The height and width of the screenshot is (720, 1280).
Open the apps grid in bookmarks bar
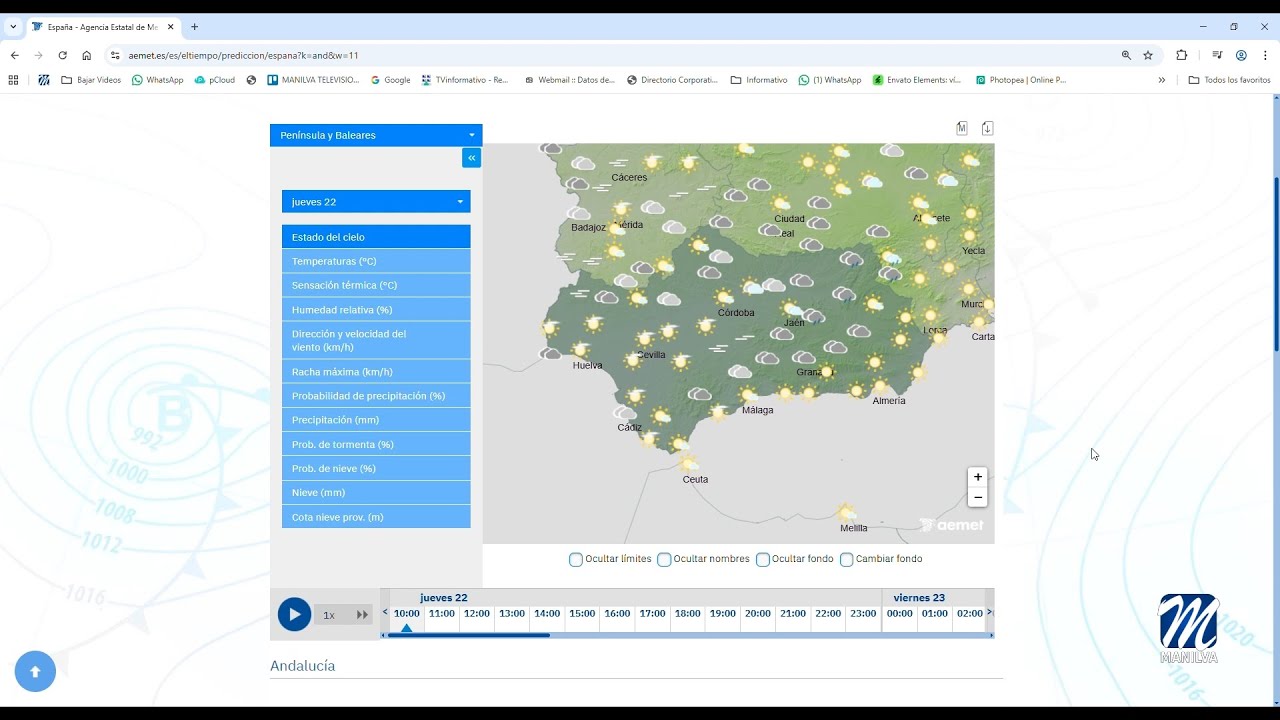point(13,80)
